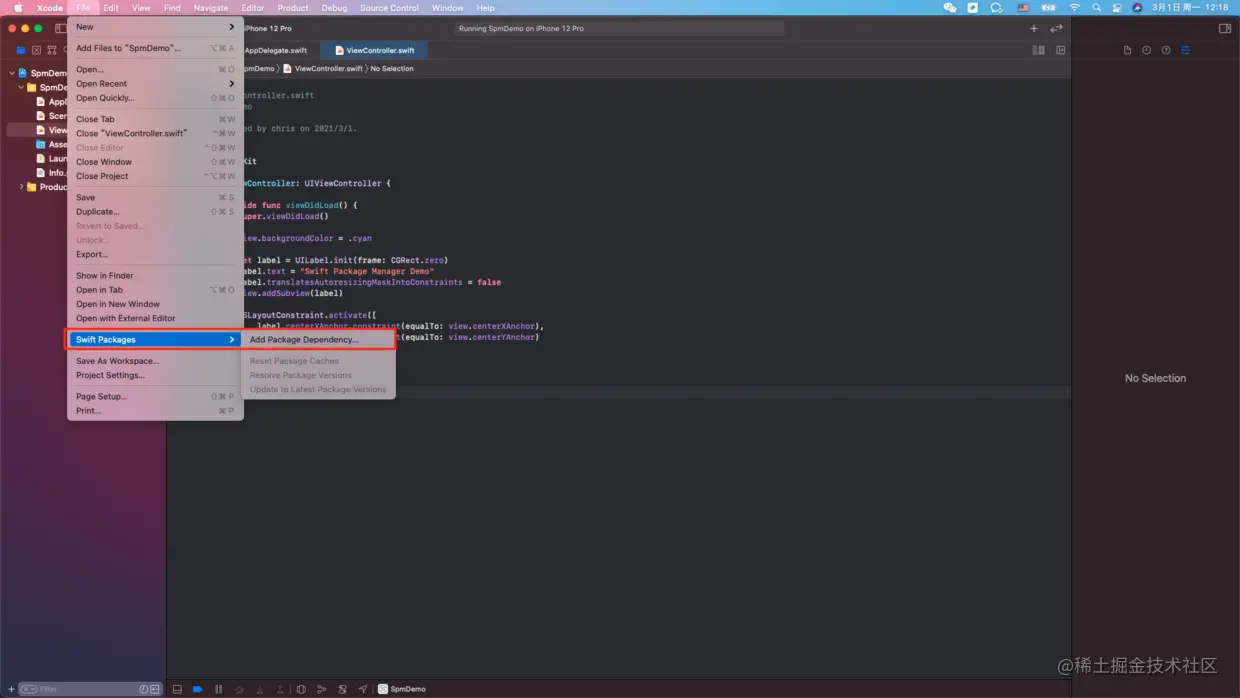Viewport: 1240px width, 698px height.
Task: Toggle the left navigator sidebar
Action: pyautogui.click(x=61, y=28)
